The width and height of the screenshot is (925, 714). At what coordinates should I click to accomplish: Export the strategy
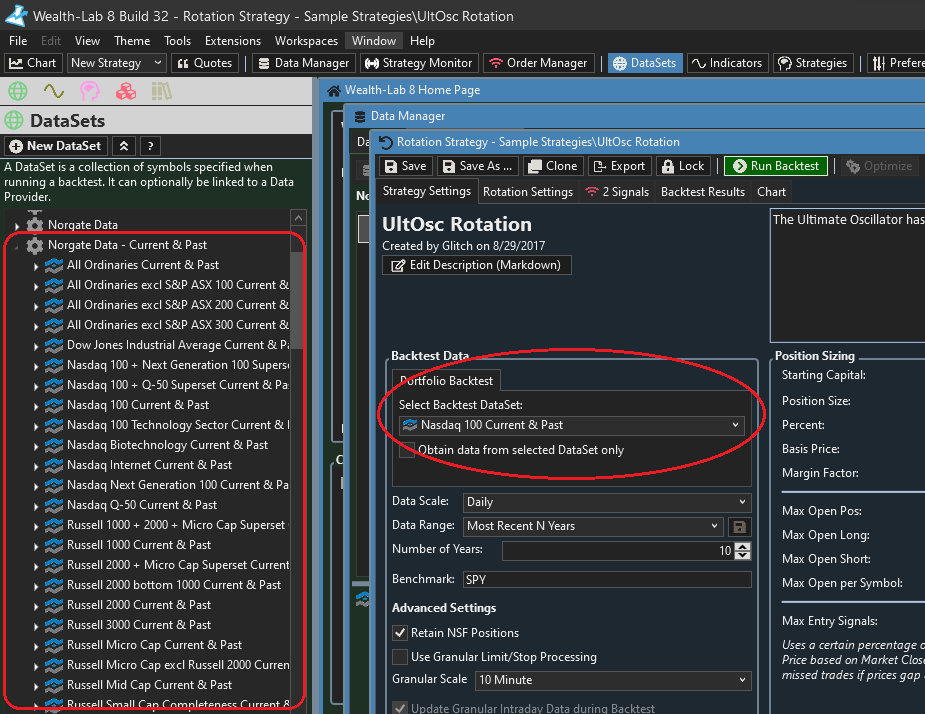[x=619, y=166]
